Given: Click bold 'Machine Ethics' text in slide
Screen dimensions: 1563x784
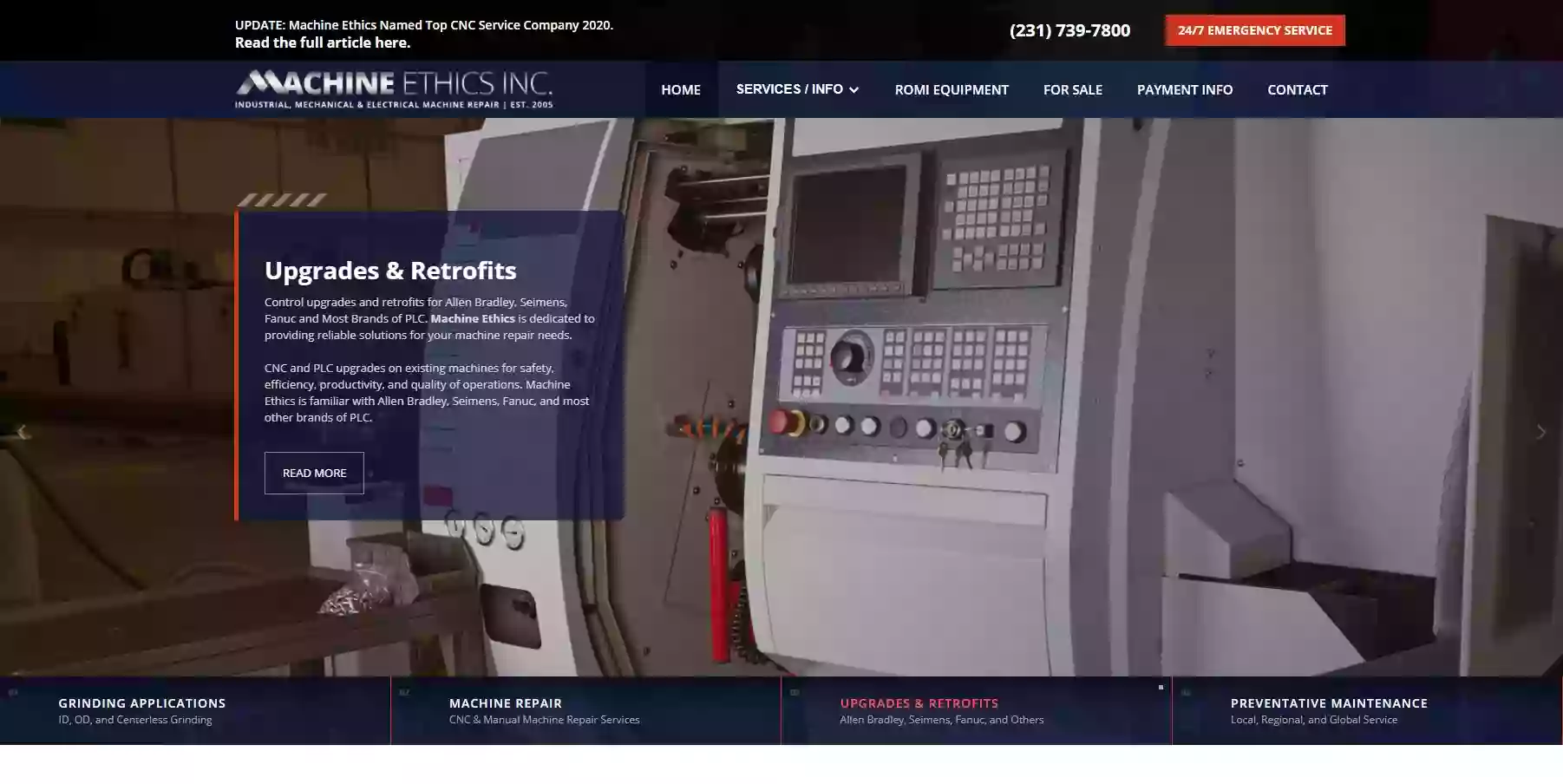Looking at the screenshot, I should tap(473, 318).
